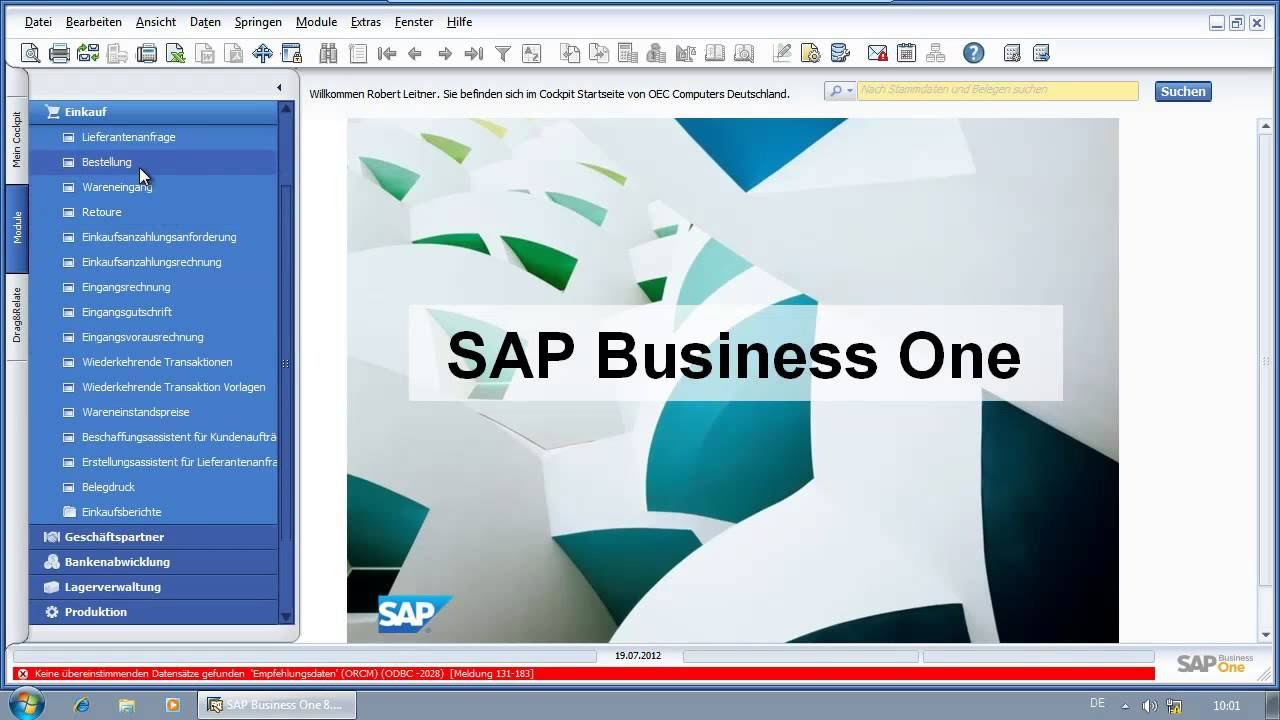
Task: Click the blue Help question mark icon
Action: tap(973, 53)
